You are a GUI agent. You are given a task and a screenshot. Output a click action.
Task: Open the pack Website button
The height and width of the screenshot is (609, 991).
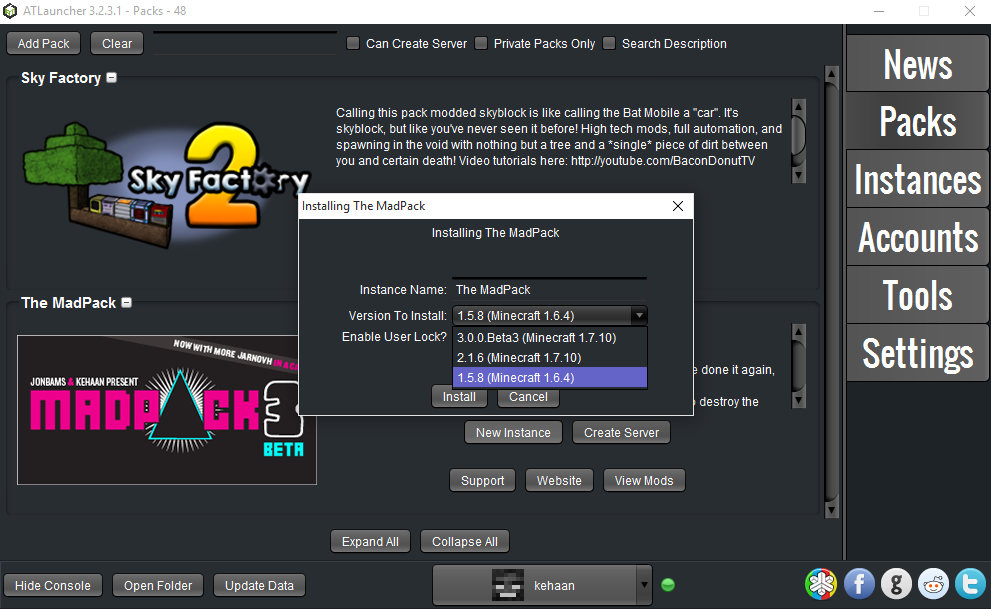559,481
